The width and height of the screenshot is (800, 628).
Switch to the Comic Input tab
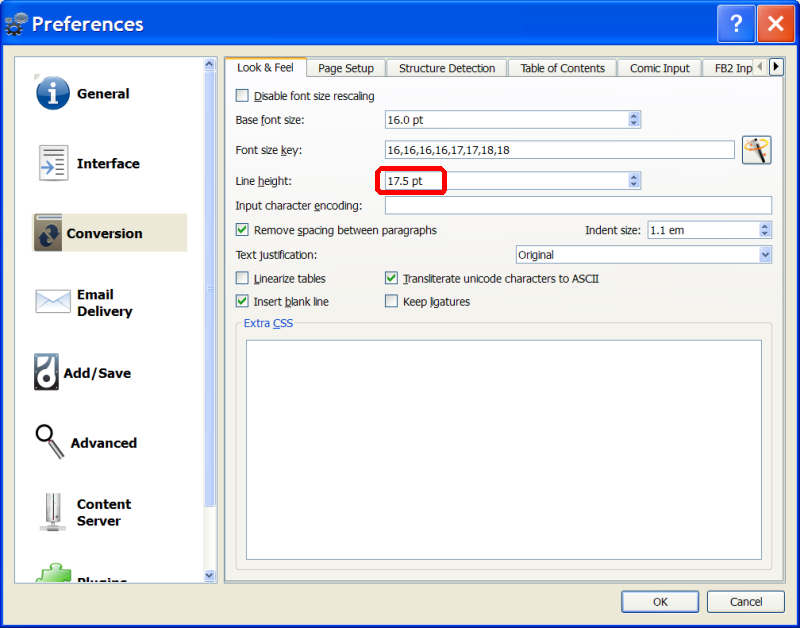tap(659, 68)
